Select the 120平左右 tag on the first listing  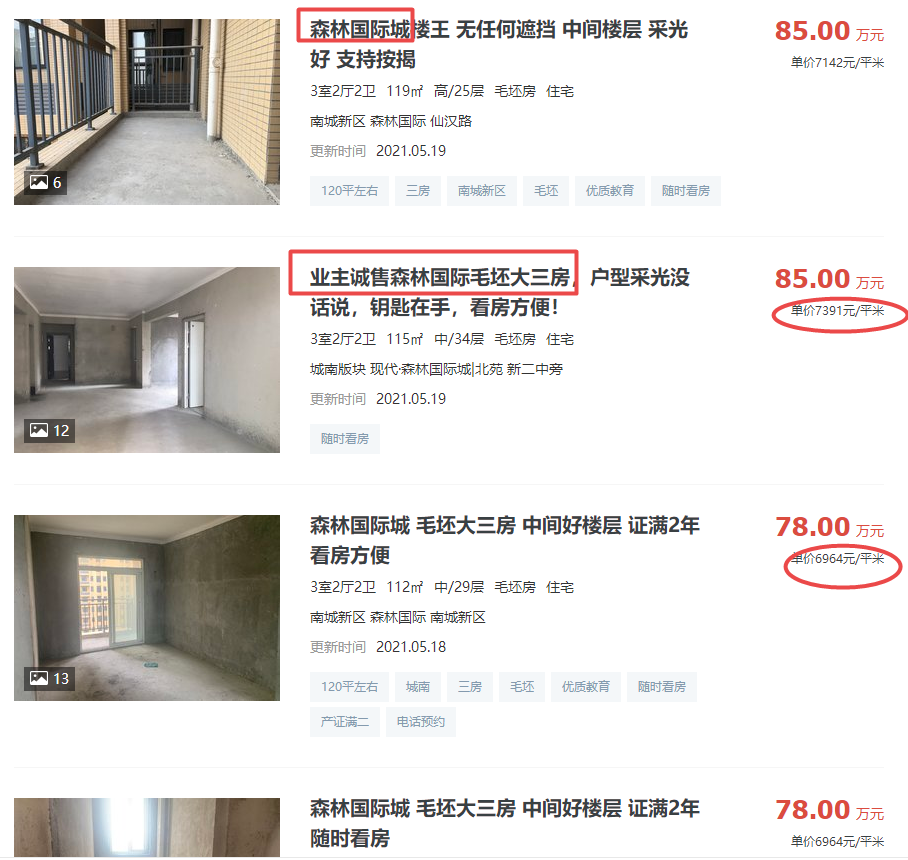[x=349, y=191]
